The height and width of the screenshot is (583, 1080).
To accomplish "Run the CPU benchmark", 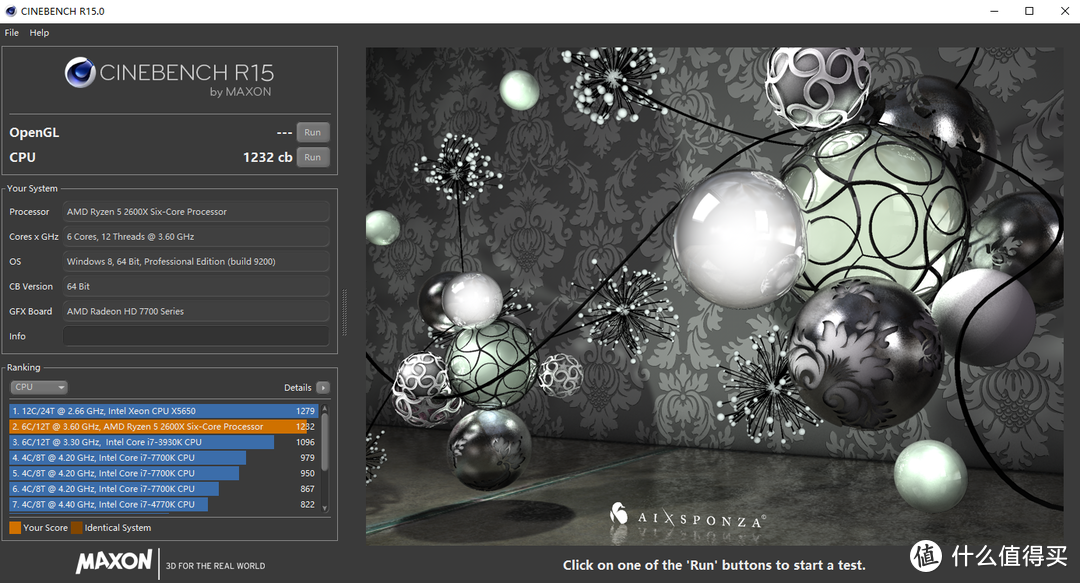I will (x=313, y=157).
